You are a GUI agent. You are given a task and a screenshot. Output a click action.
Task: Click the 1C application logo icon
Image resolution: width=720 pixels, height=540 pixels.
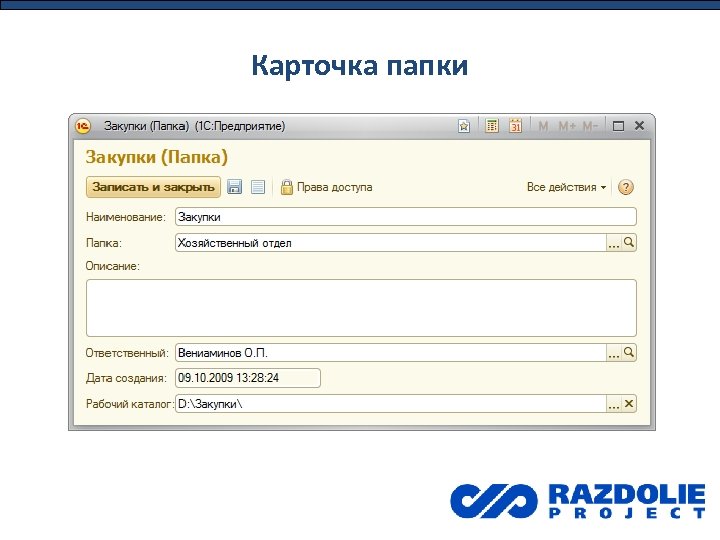(x=83, y=126)
